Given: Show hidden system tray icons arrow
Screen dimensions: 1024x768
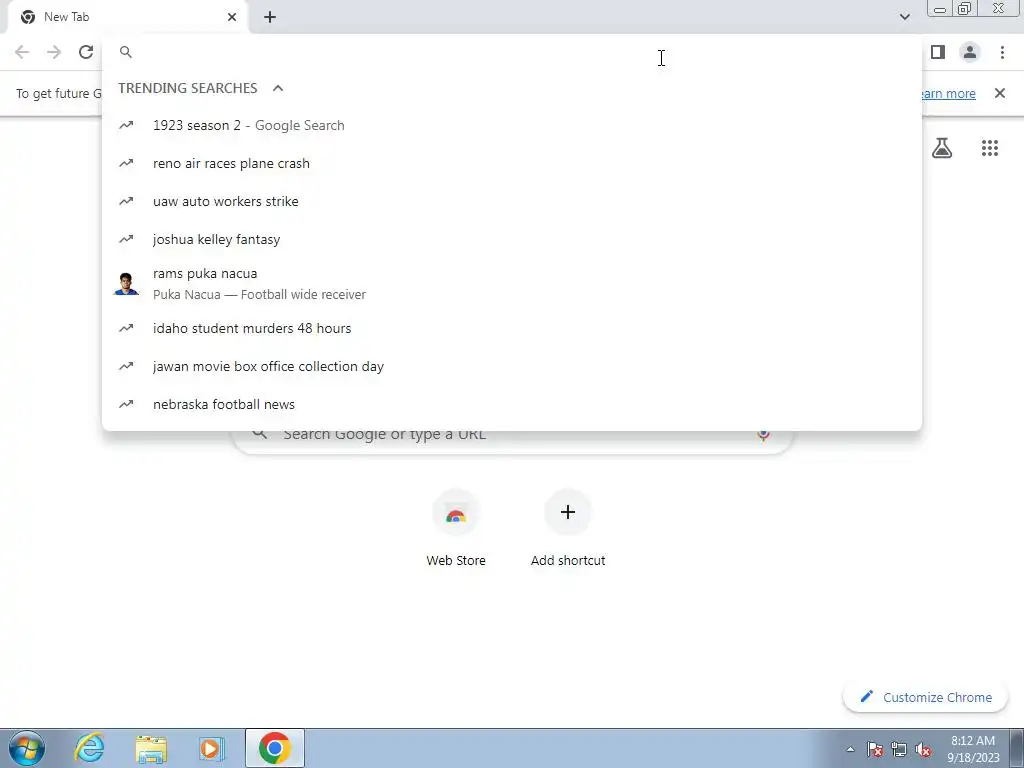Looking at the screenshot, I should [850, 749].
